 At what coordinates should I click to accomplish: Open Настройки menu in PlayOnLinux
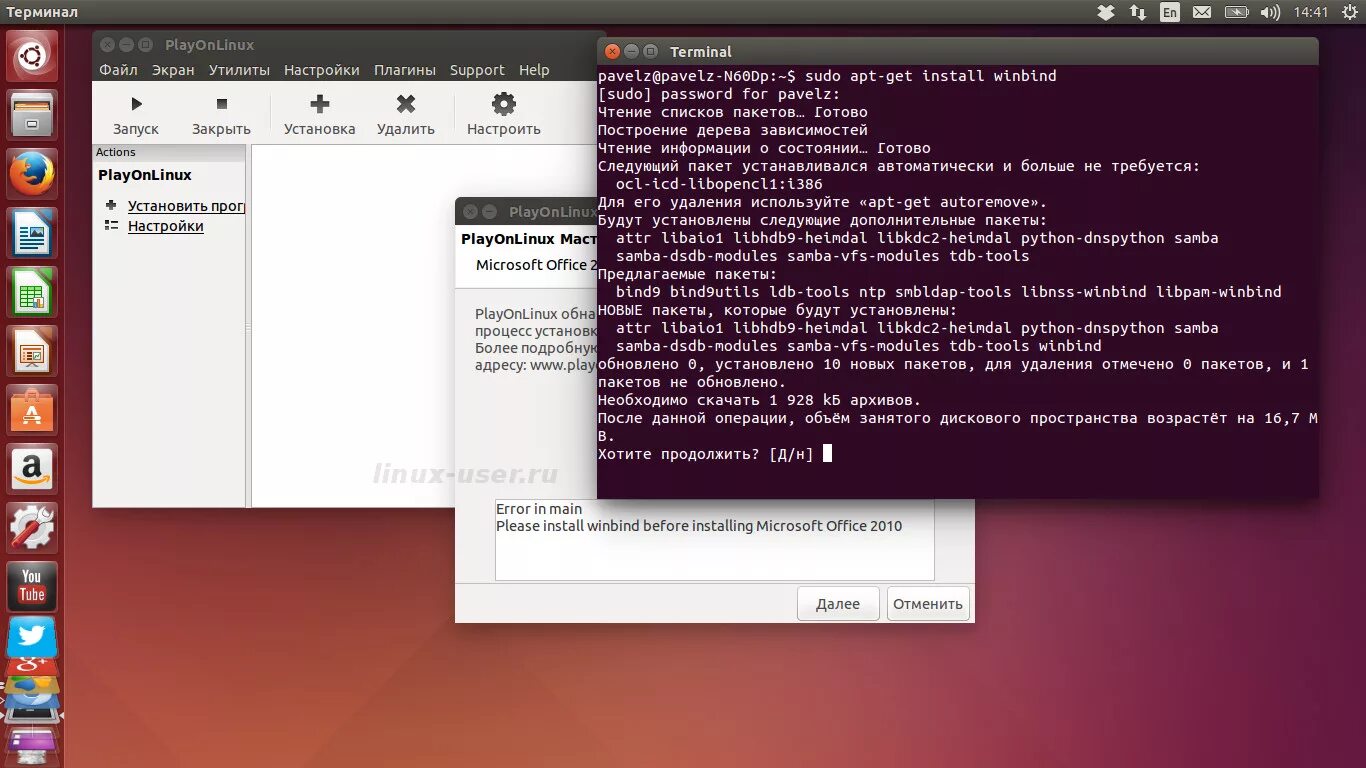[x=321, y=70]
